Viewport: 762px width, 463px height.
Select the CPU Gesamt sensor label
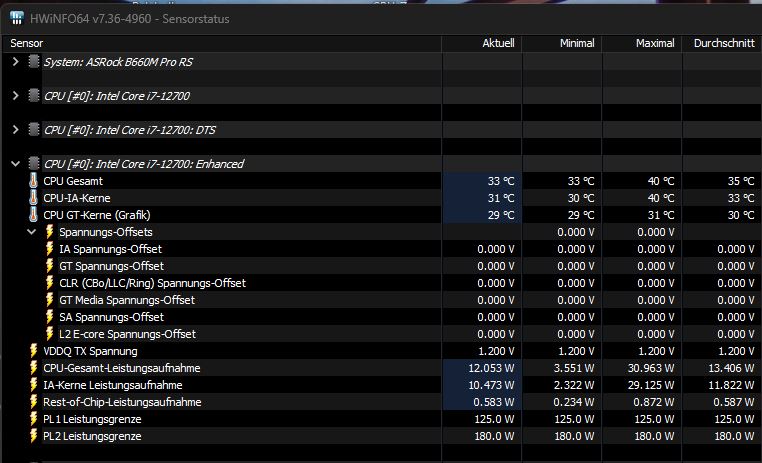pos(73,181)
